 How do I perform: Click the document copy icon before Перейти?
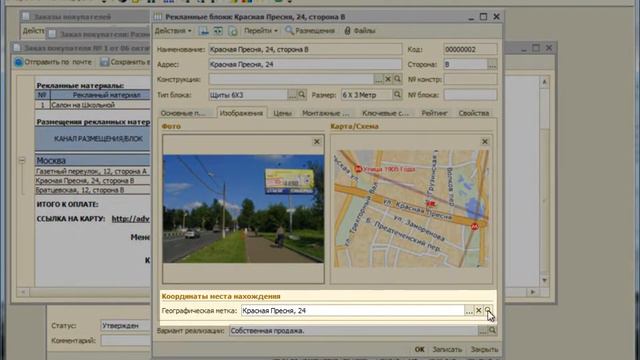point(233,31)
